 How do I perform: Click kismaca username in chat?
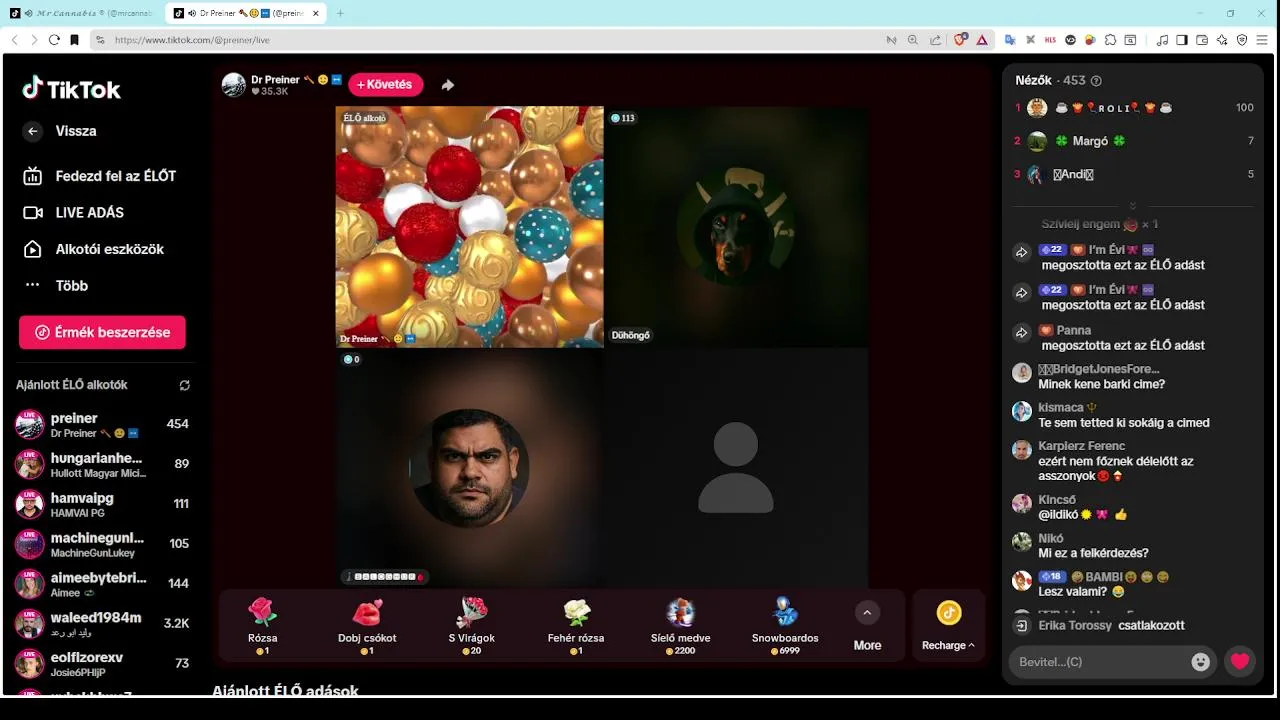1061,408
